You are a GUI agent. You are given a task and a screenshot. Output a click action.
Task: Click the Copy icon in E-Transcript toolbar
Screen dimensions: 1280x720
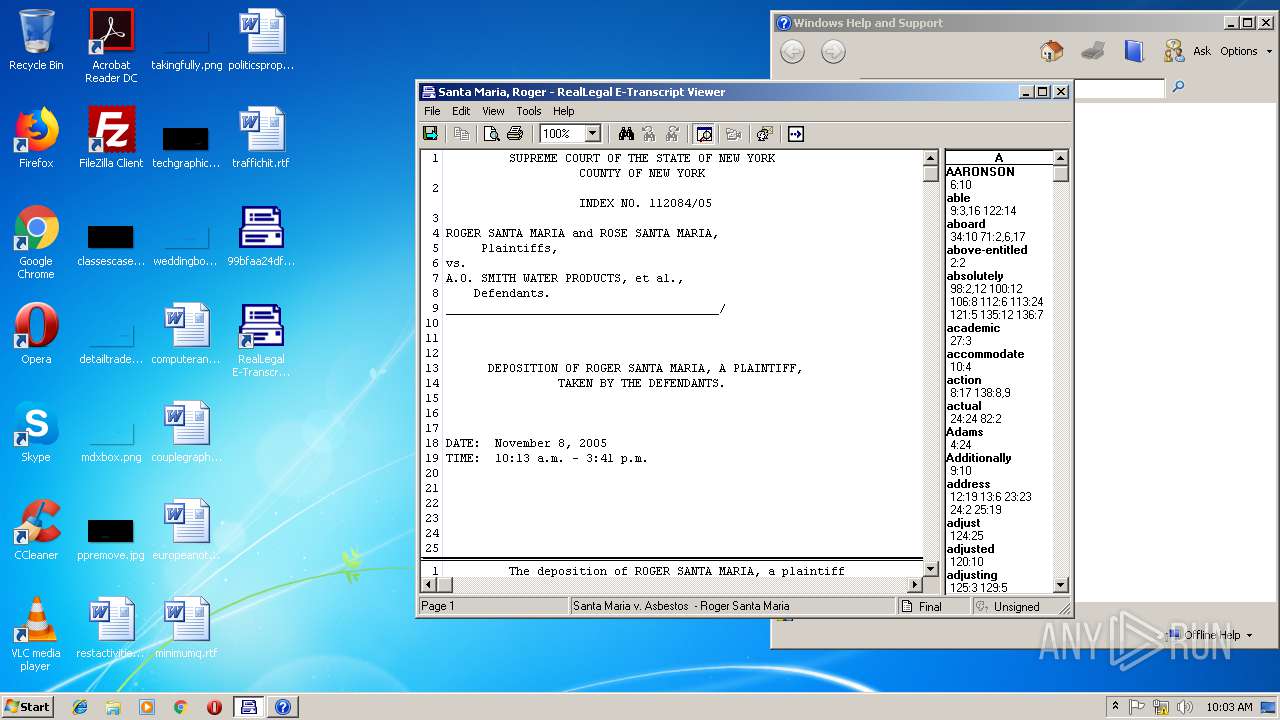point(461,133)
